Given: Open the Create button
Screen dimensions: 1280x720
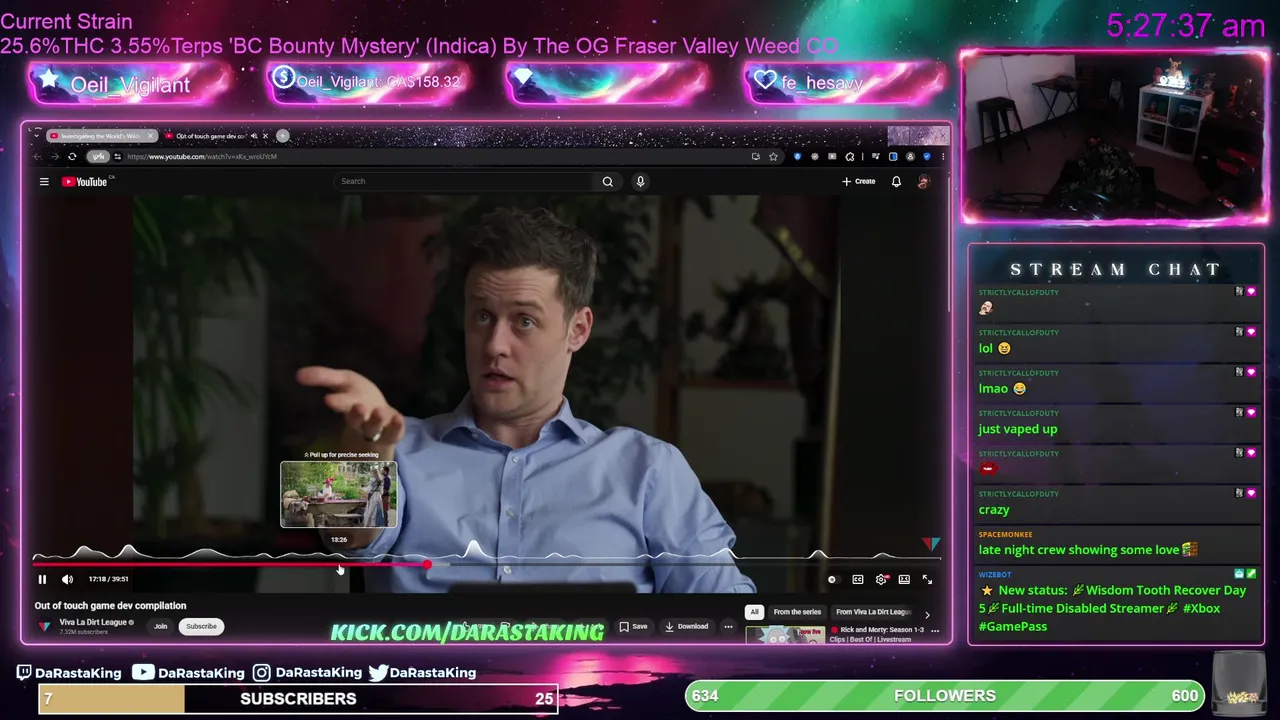Looking at the screenshot, I should [859, 181].
